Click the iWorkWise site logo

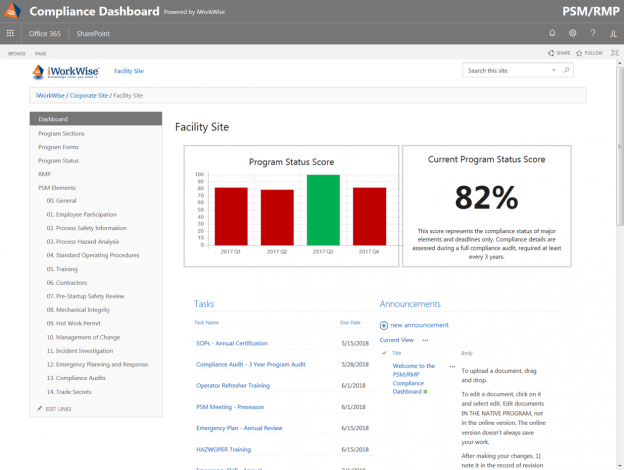69,72
